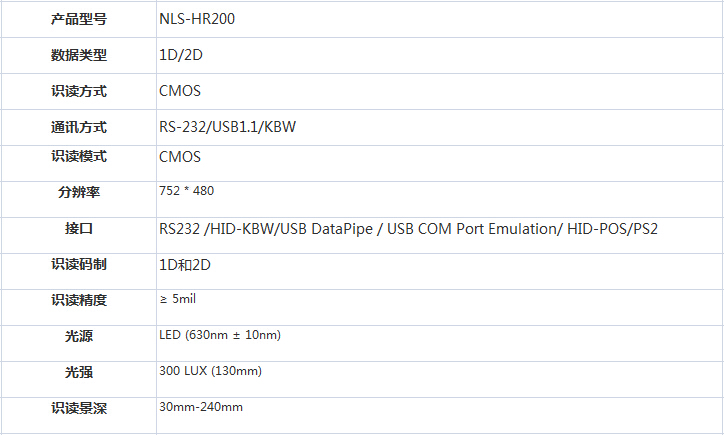Select the 识读精度 label
The height and width of the screenshot is (435, 724).
point(79,300)
